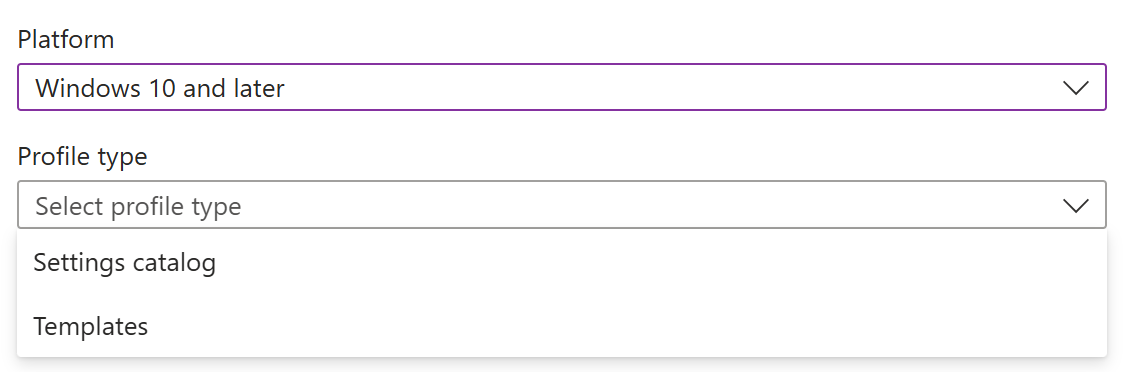Collapse Profile type list via chevron
The height and width of the screenshot is (372, 1124).
click(1075, 206)
